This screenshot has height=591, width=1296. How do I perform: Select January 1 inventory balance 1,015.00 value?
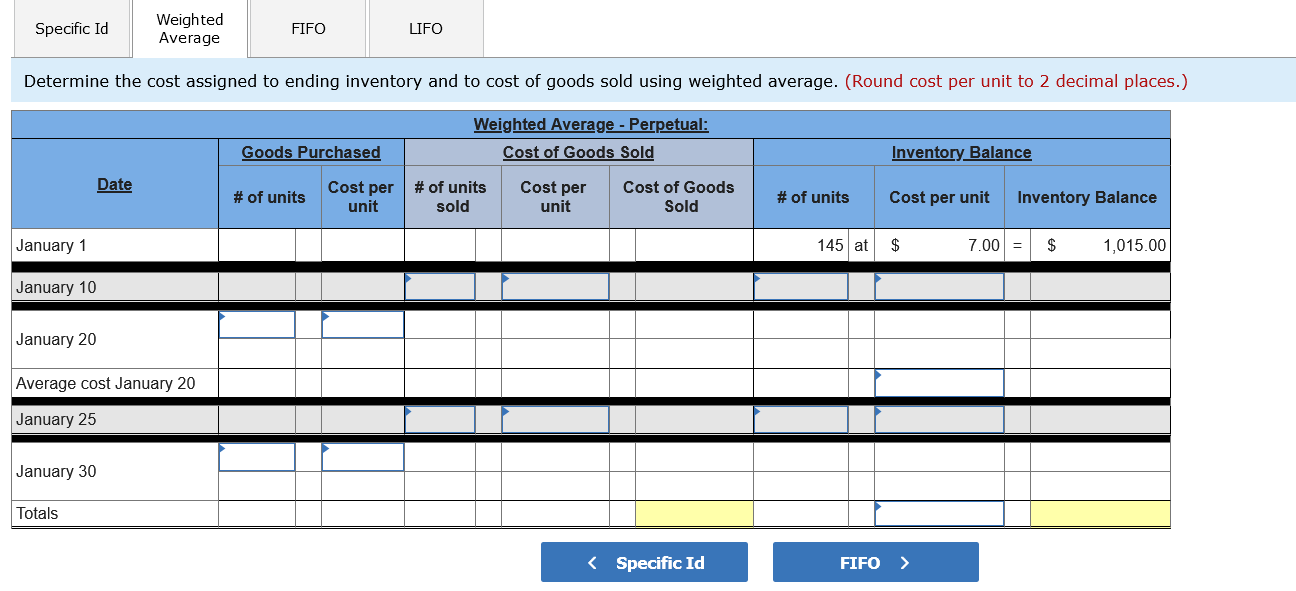click(1134, 245)
